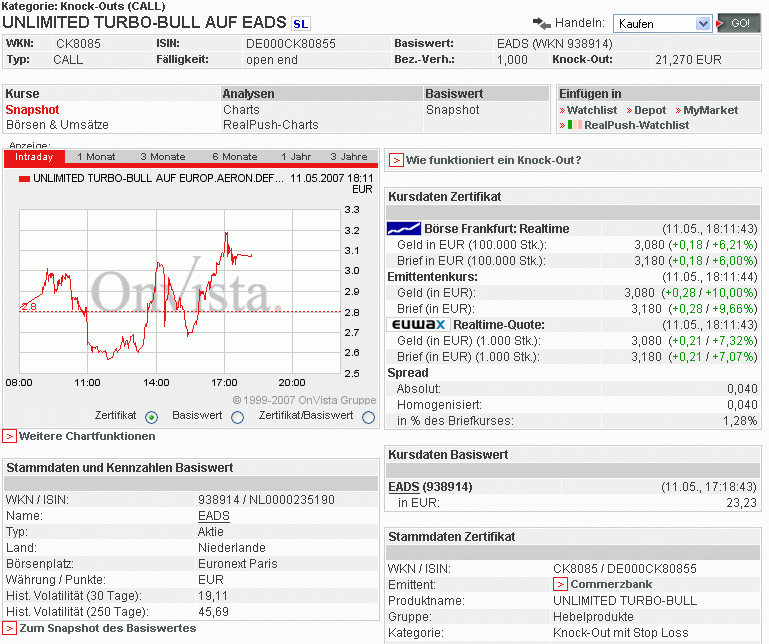Select the Basiswert radio button
769x644 pixels.
tap(237, 417)
